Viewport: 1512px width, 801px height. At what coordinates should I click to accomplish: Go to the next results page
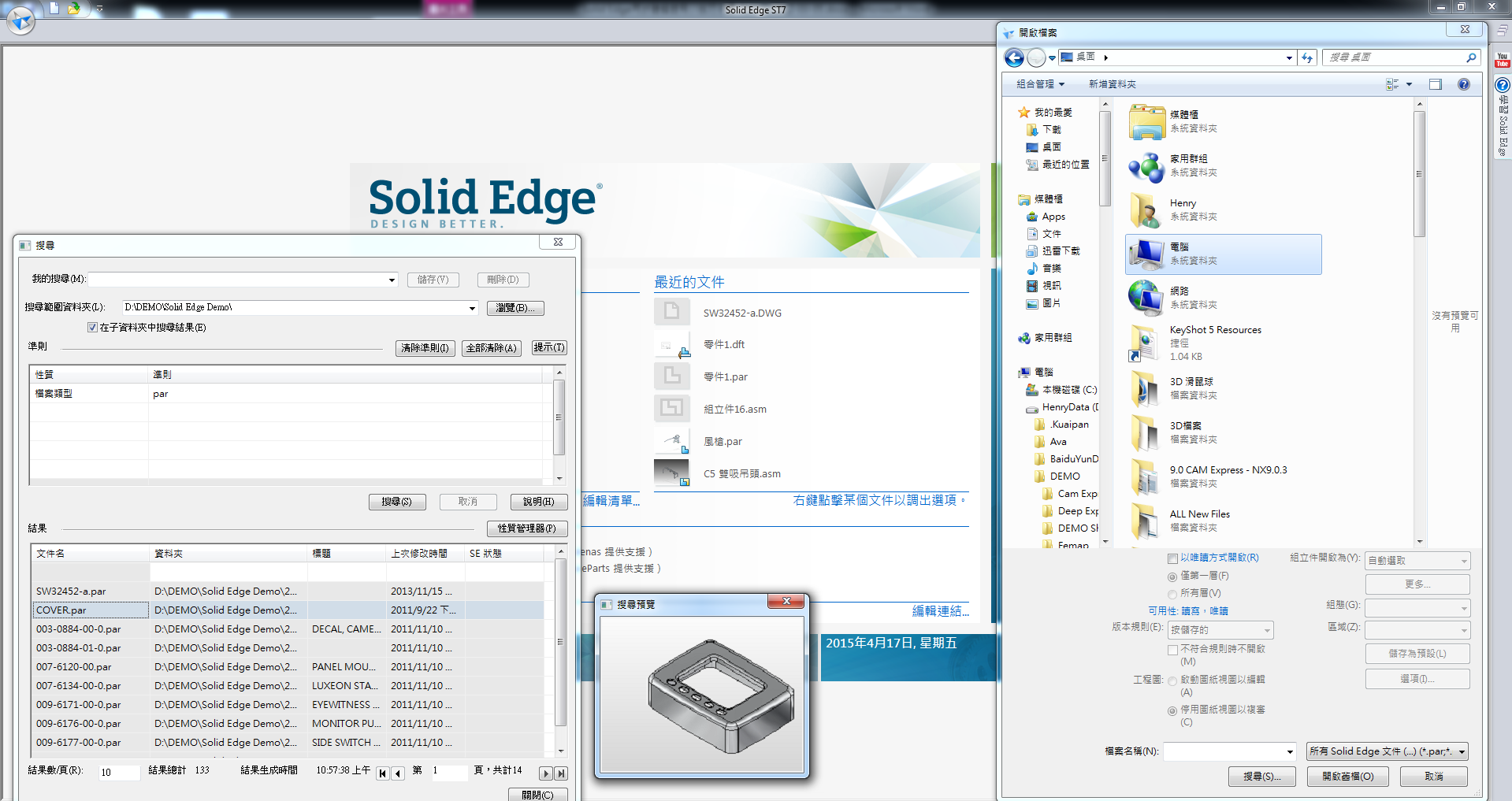click(545, 773)
